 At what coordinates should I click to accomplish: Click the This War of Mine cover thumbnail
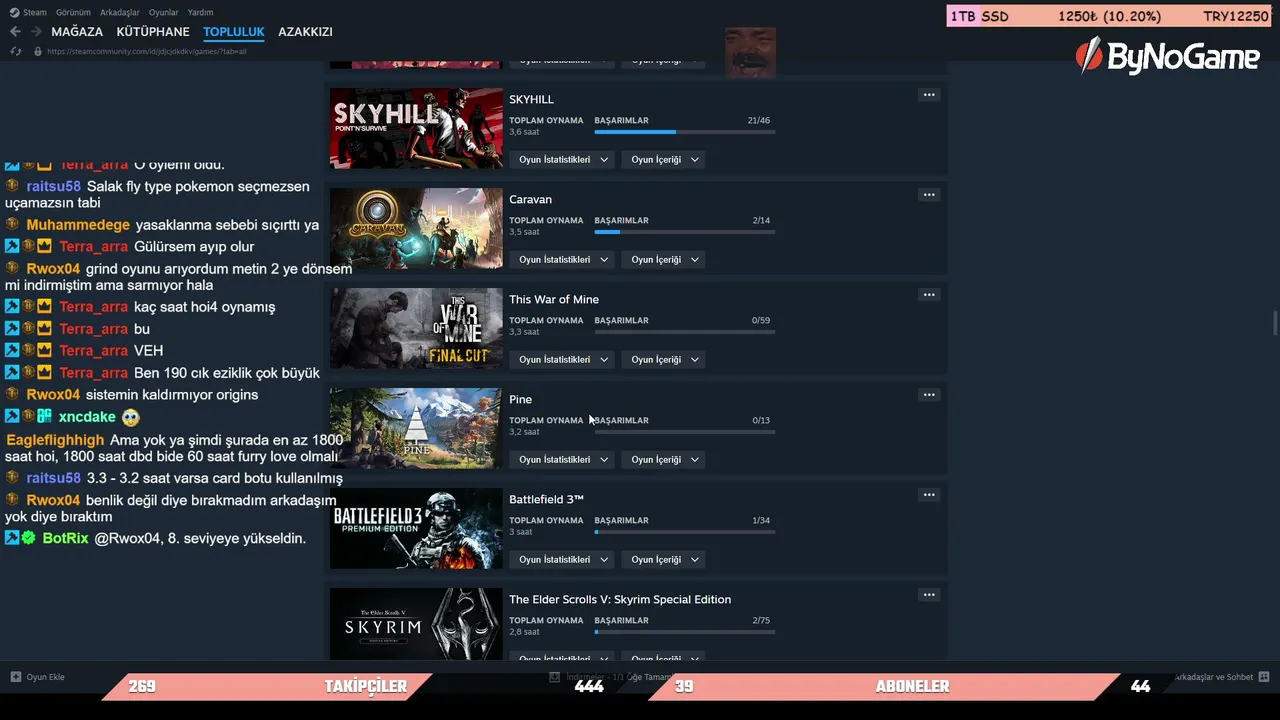tap(416, 328)
